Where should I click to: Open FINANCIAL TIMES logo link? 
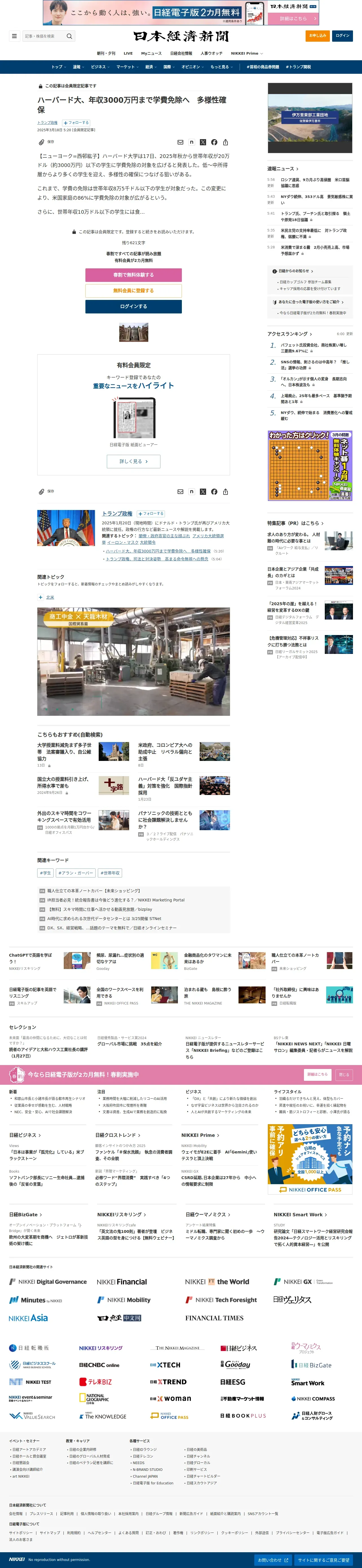click(214, 1318)
